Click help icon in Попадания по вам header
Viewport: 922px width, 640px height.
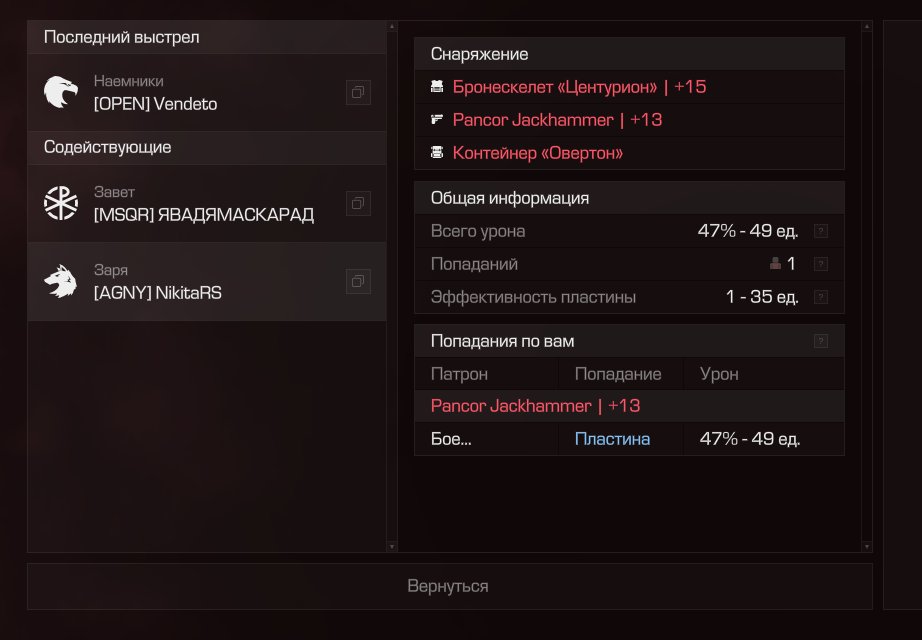pos(821,341)
